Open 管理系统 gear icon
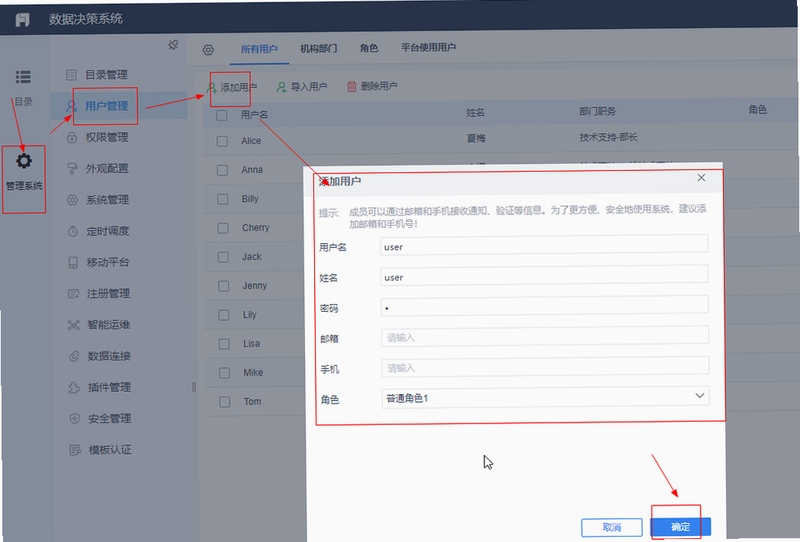 click(23, 161)
